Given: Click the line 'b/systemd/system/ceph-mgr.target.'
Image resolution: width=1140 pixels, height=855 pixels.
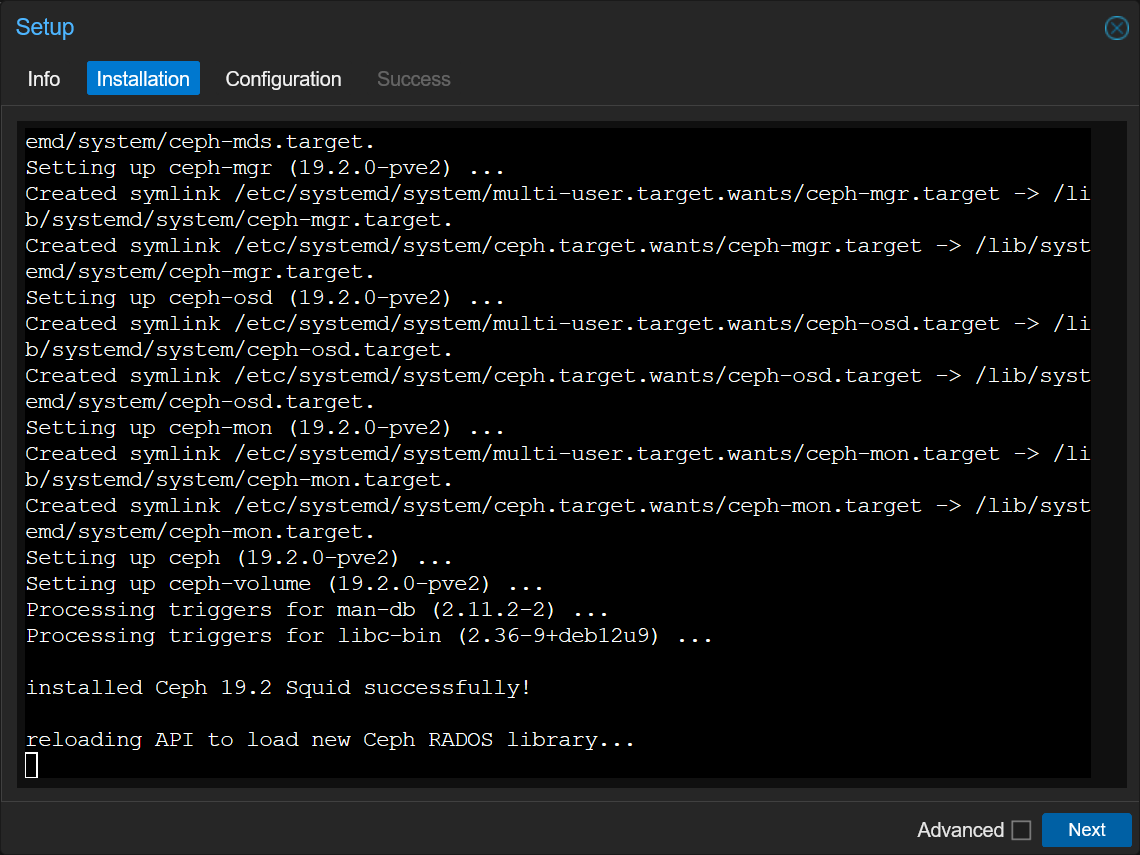Looking at the screenshot, I should pos(239,220).
